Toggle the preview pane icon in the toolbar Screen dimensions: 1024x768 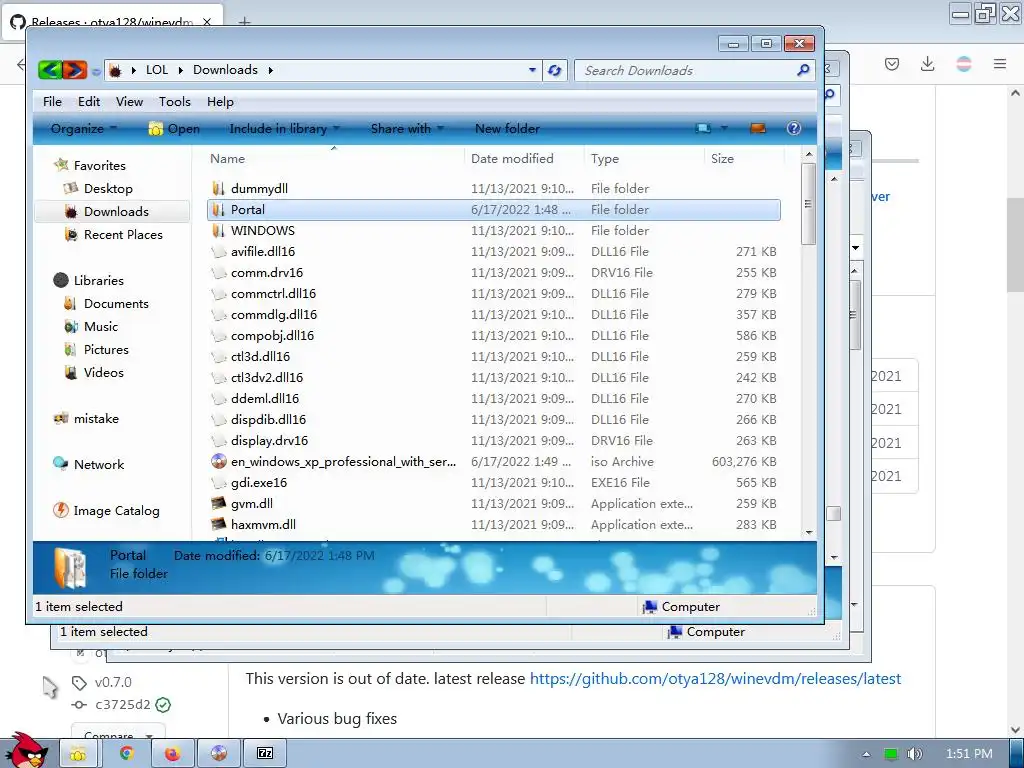[x=758, y=128]
